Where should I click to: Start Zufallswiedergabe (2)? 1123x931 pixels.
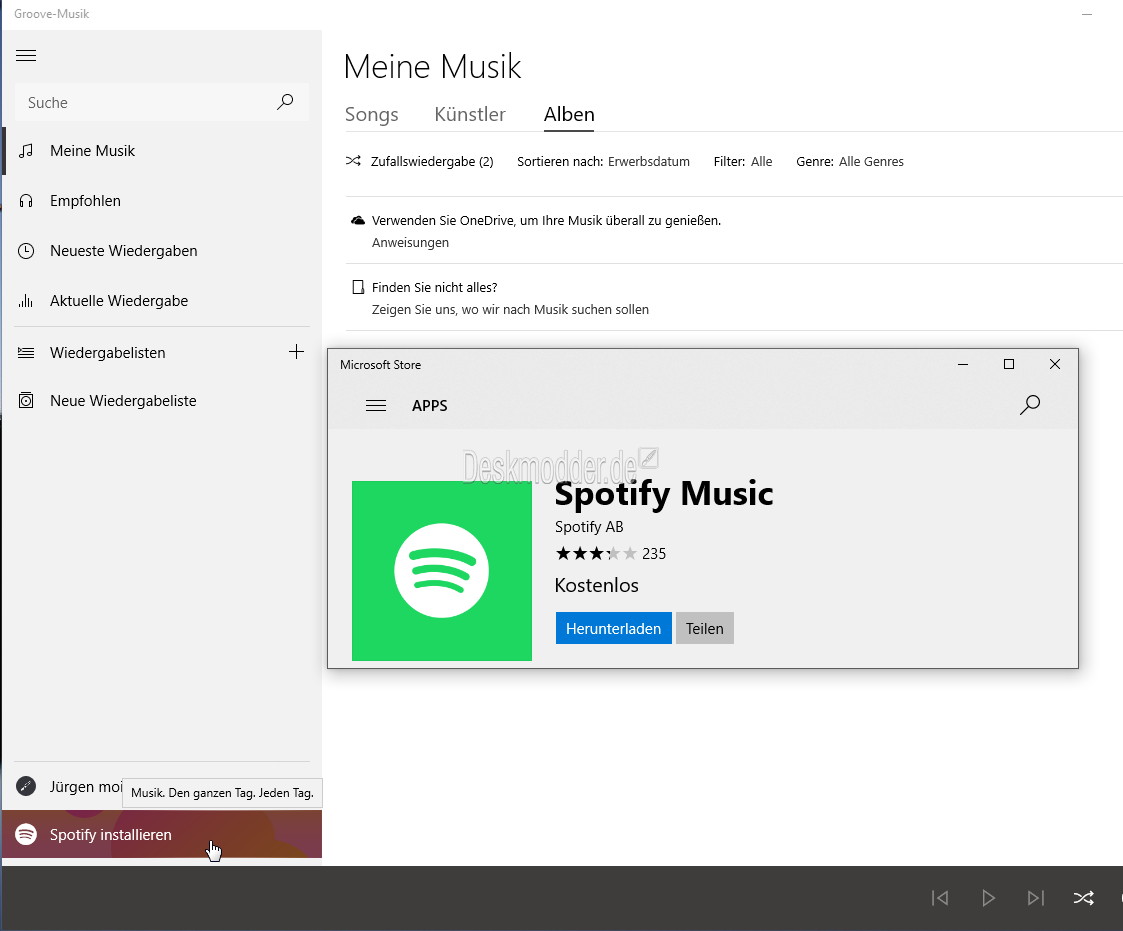(420, 162)
